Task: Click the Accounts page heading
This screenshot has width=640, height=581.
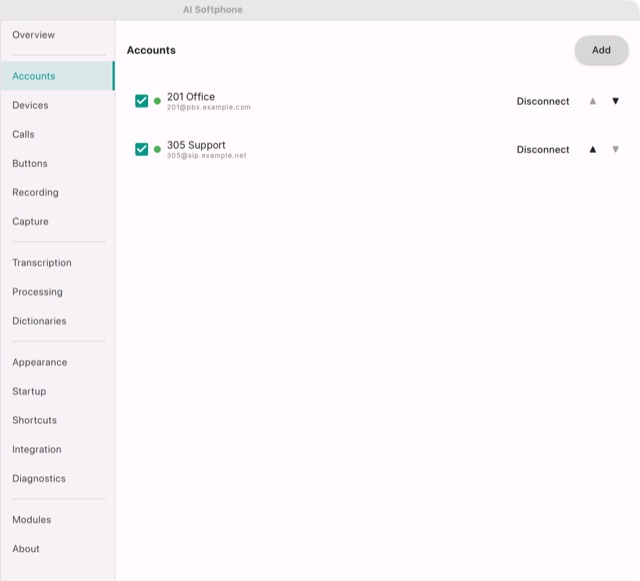Action: coord(151,50)
